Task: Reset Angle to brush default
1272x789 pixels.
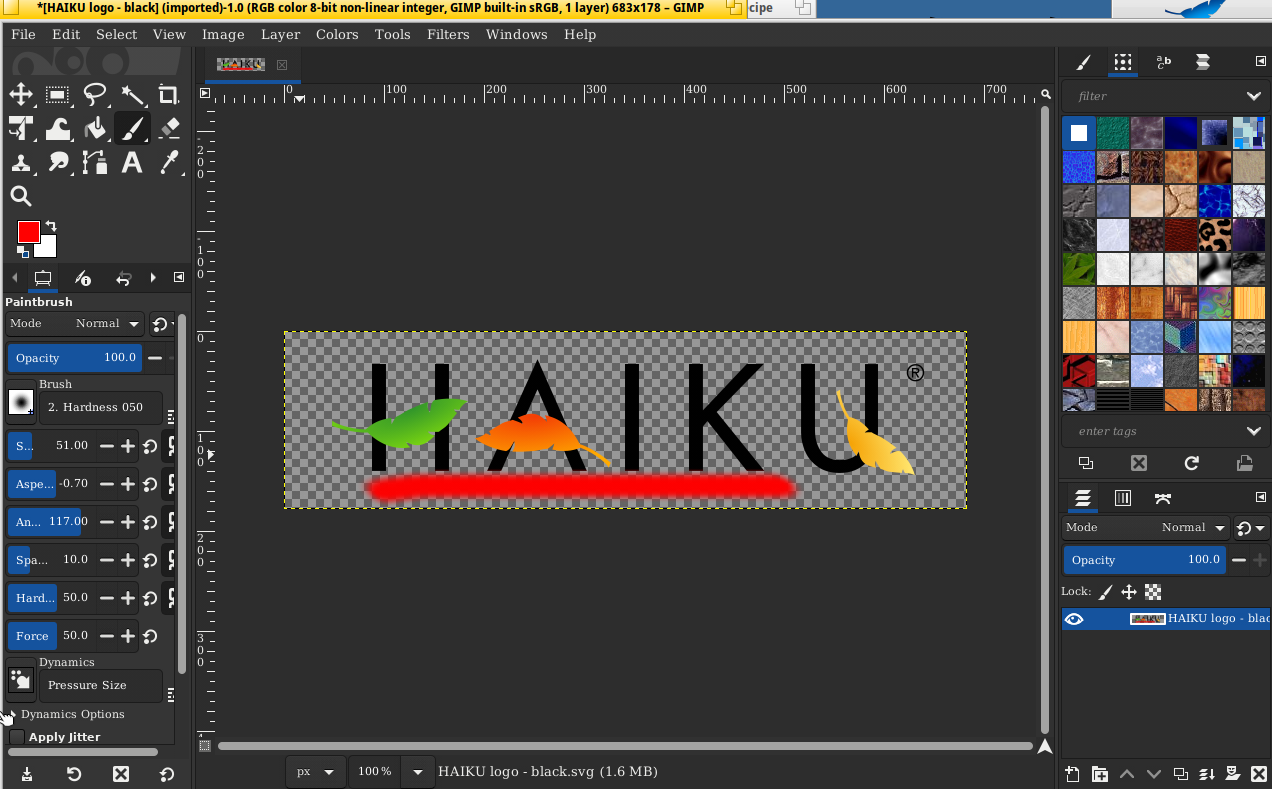Action: tap(150, 522)
